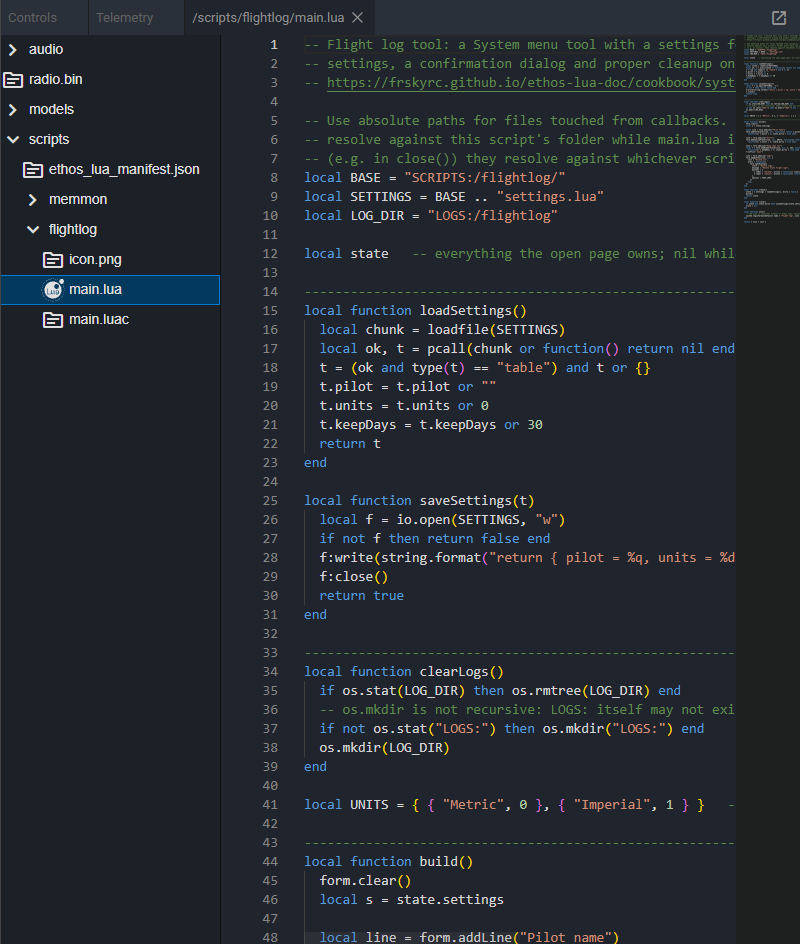The width and height of the screenshot is (800, 944).
Task: Click the io.open(SETTINGS, "w") call
Action: (481, 520)
